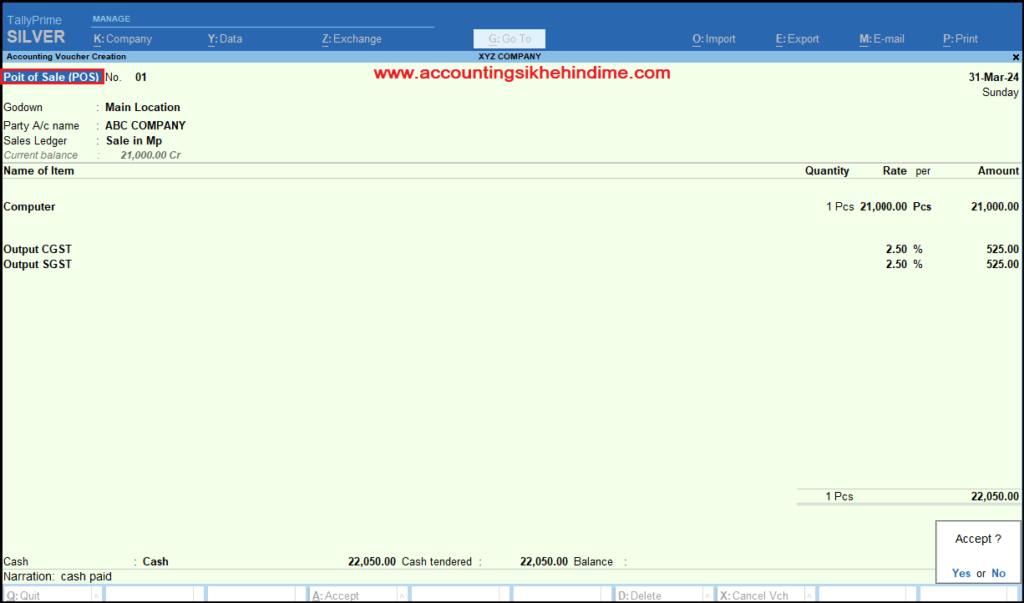Click the total quantity 1 Pcs
The width and height of the screenshot is (1024, 603).
click(839, 497)
